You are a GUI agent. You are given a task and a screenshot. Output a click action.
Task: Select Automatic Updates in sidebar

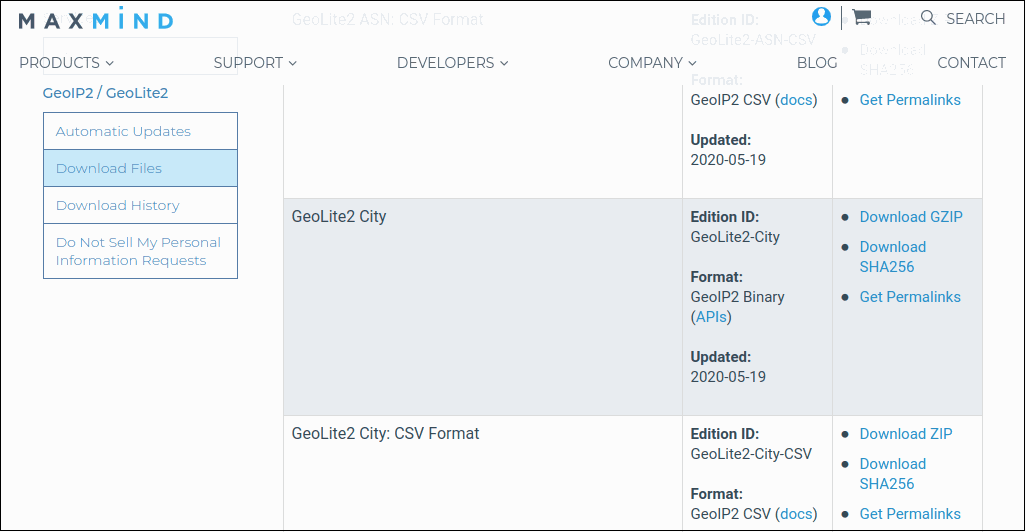click(x=141, y=131)
